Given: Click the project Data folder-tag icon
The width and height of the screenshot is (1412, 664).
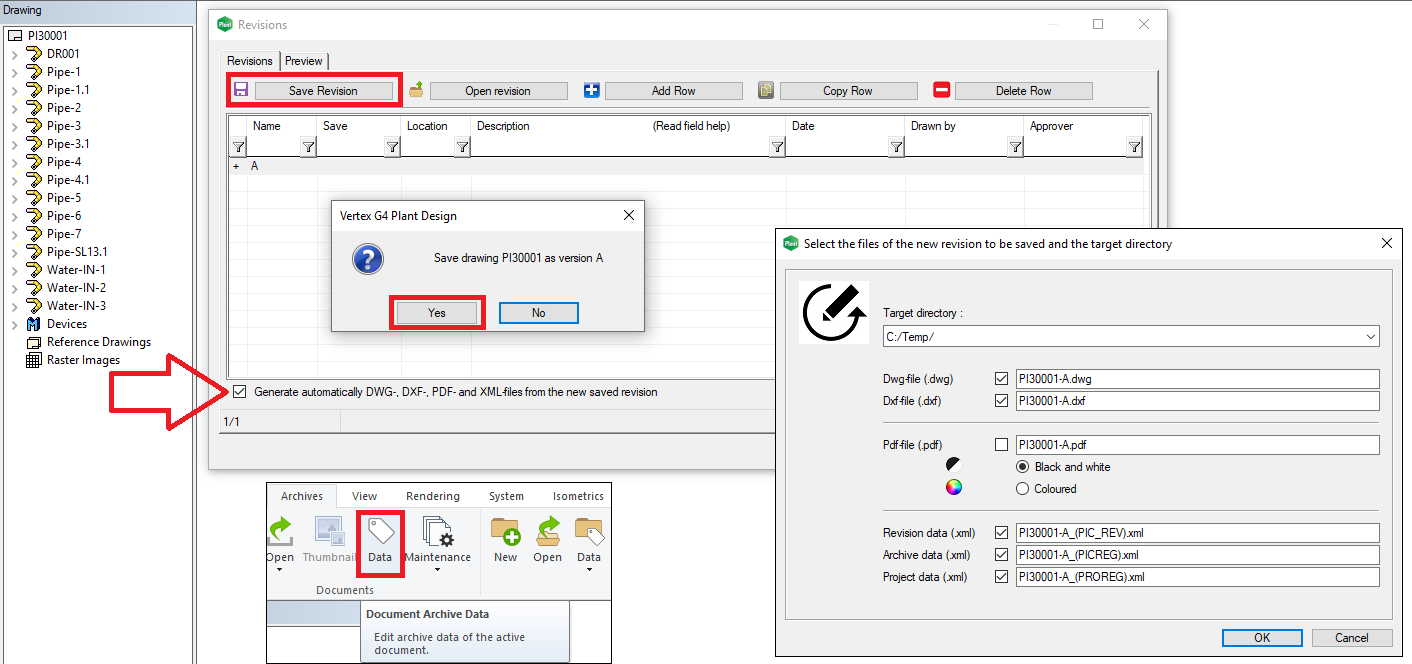Looking at the screenshot, I should point(589,531).
